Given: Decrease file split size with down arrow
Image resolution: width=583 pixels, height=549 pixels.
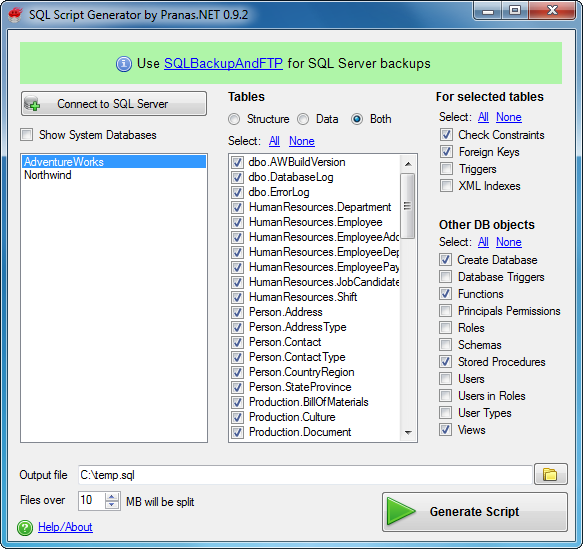Looking at the screenshot, I should [112, 505].
